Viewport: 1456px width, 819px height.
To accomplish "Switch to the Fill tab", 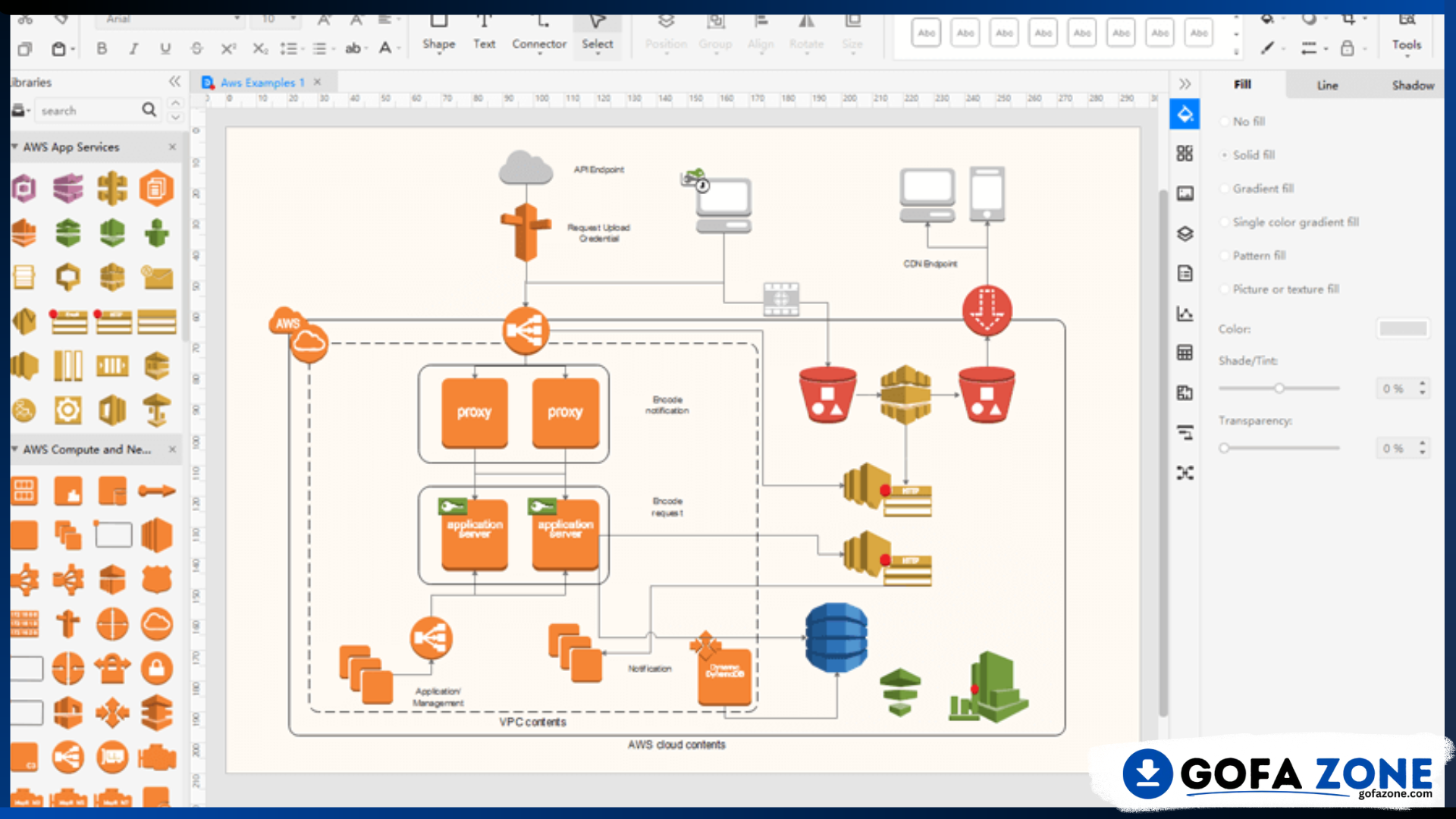I will [x=1242, y=84].
